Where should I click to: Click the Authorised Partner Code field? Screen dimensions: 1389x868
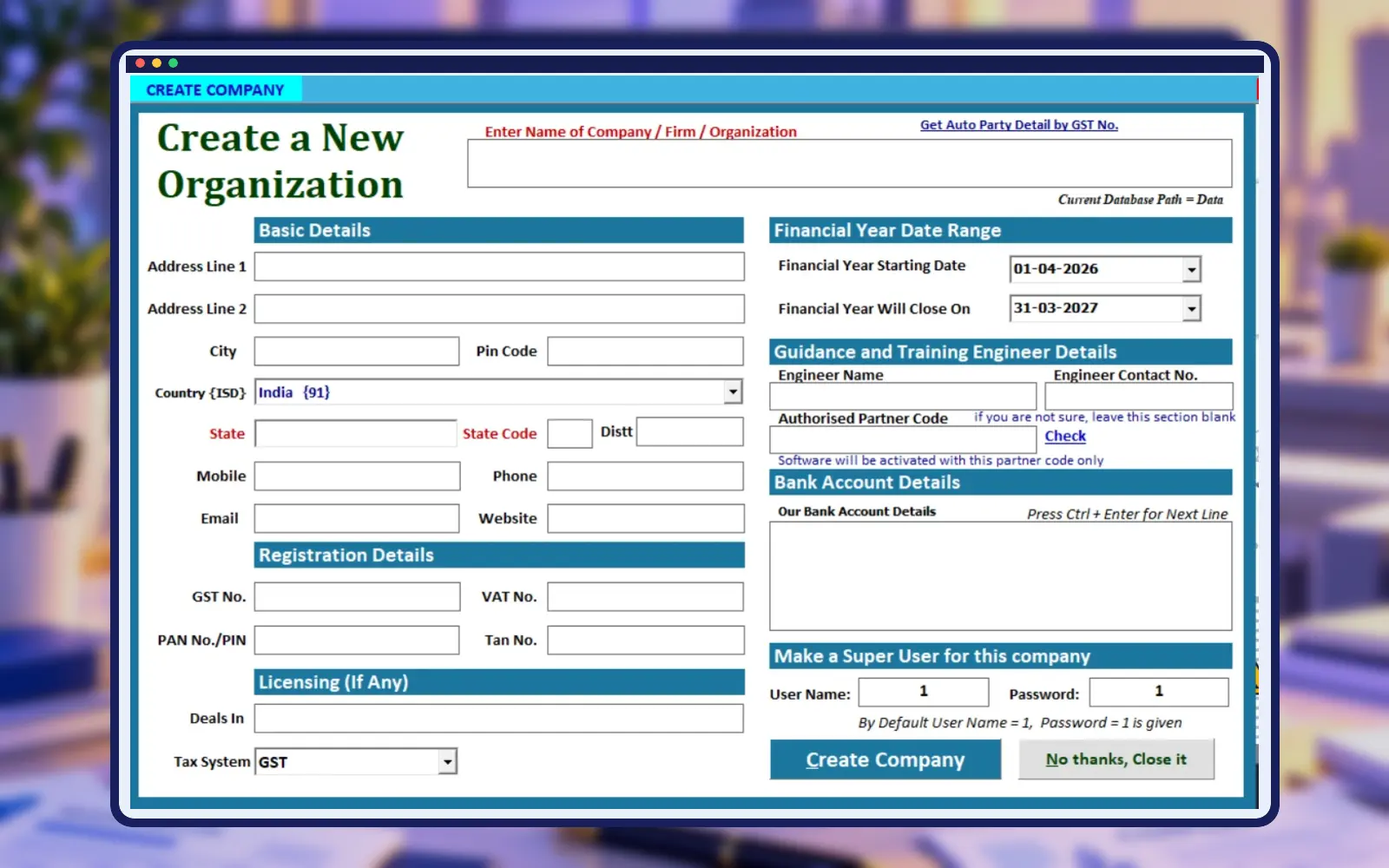(x=903, y=439)
